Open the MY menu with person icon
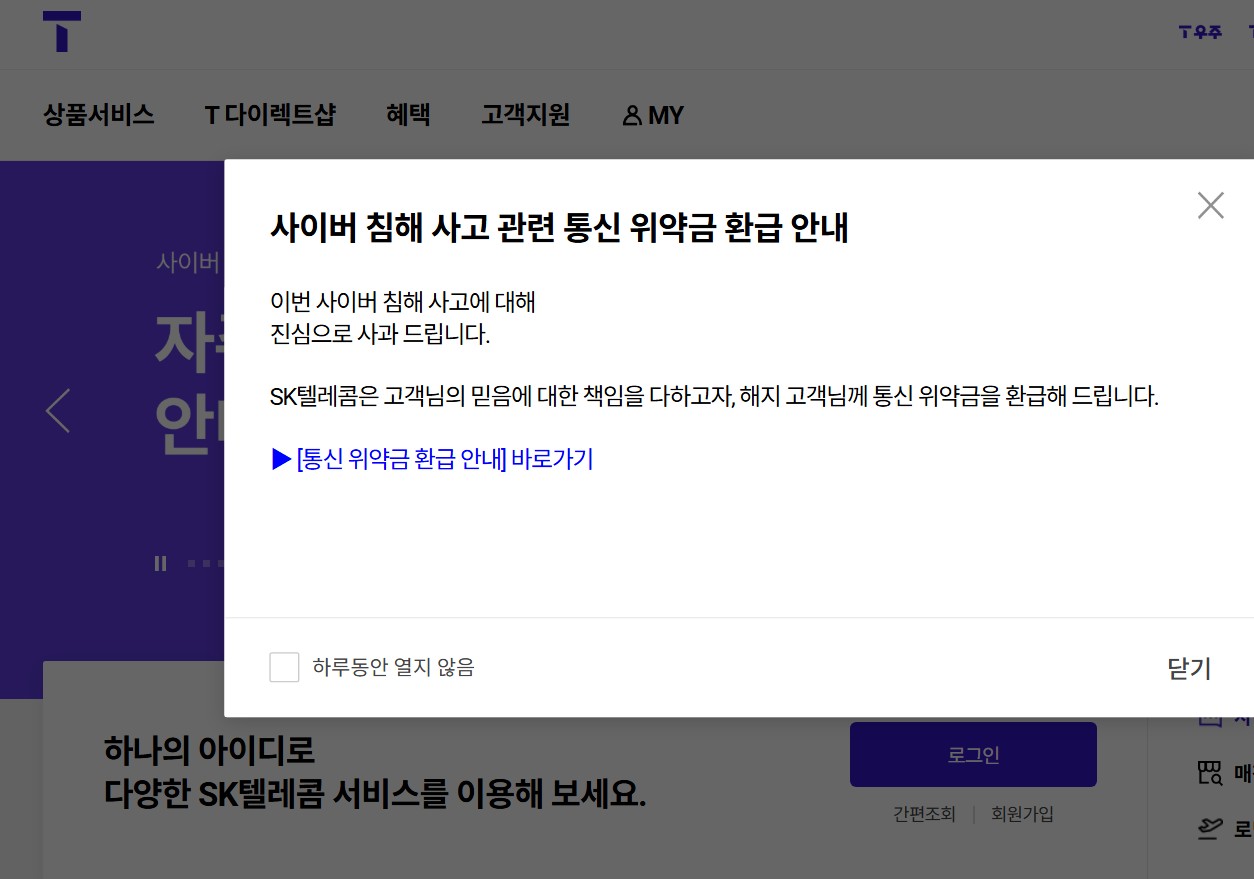Image resolution: width=1254 pixels, height=879 pixels. click(x=653, y=115)
